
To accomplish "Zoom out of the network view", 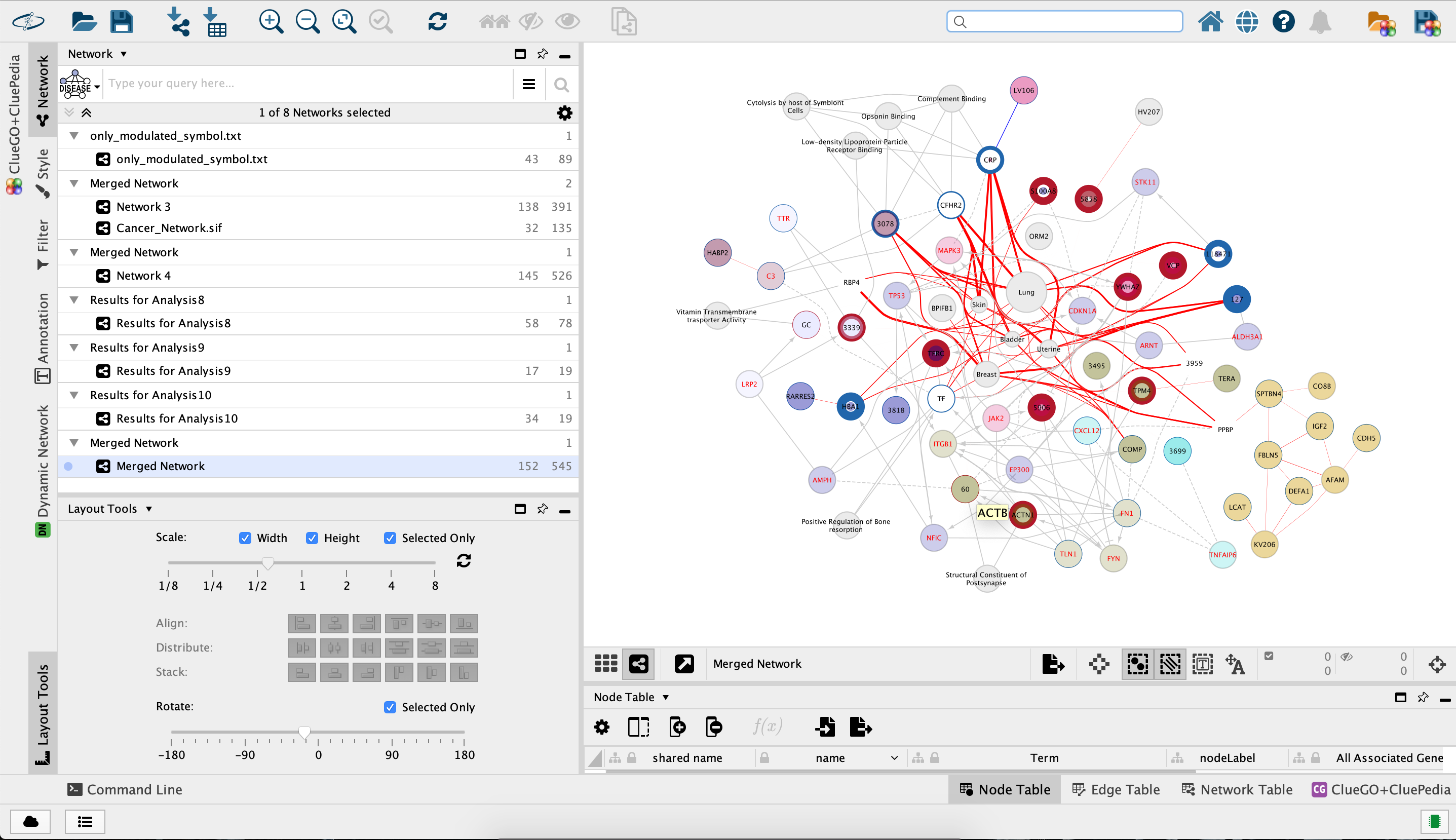I will 308,22.
